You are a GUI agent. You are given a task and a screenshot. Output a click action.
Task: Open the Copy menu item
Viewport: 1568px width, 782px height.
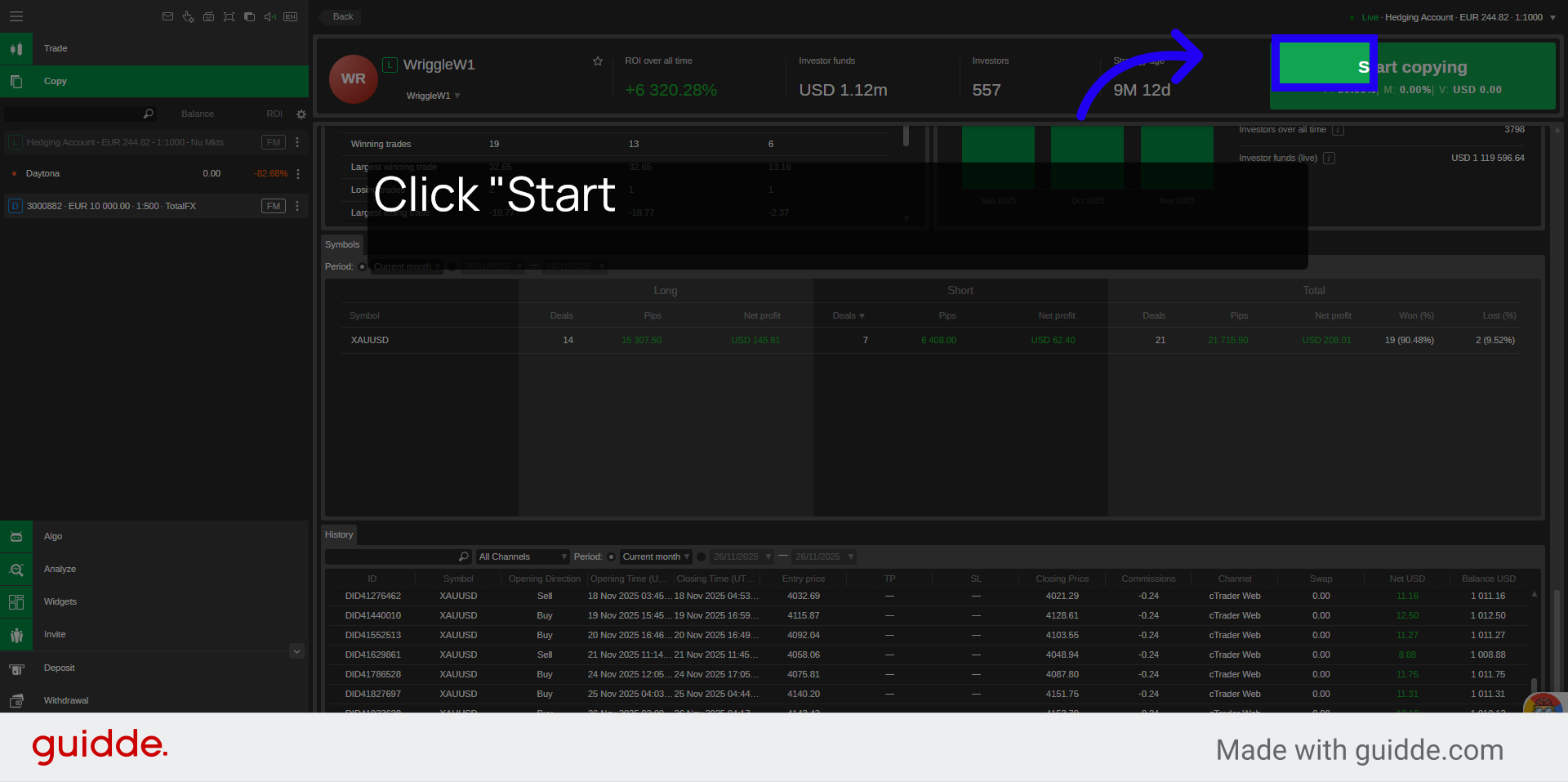(x=55, y=81)
